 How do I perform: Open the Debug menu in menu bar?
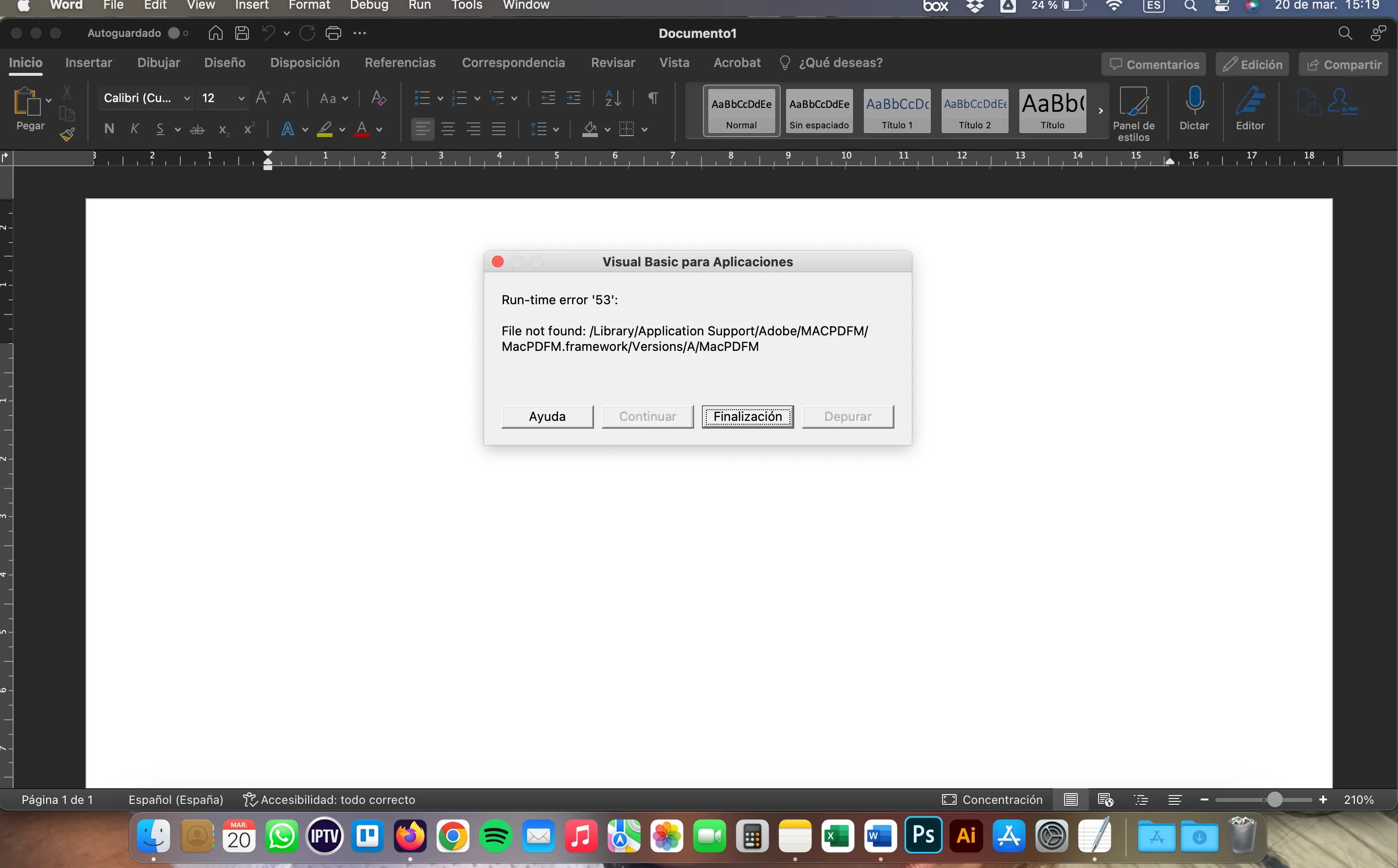(x=368, y=5)
